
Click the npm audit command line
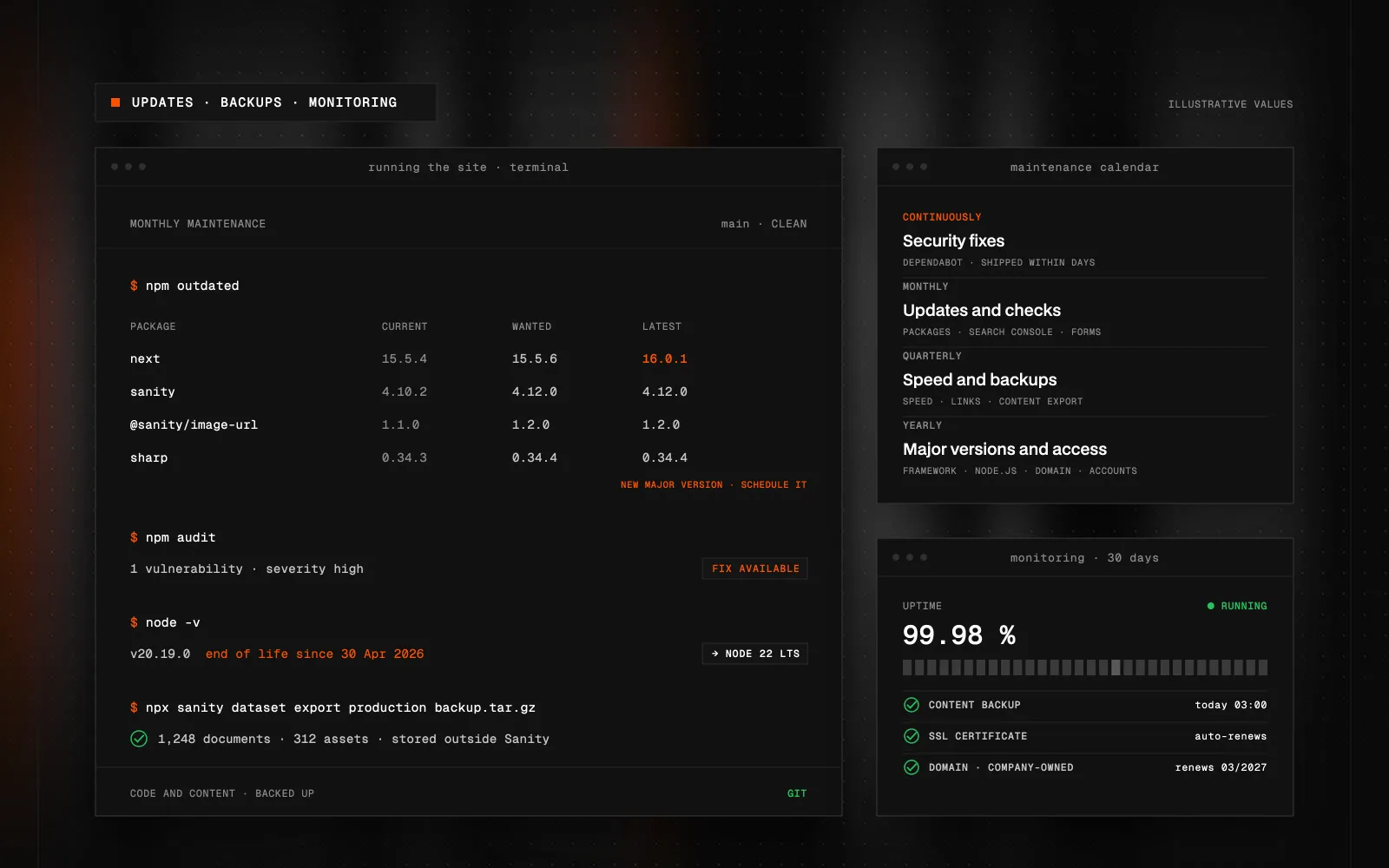point(173,537)
